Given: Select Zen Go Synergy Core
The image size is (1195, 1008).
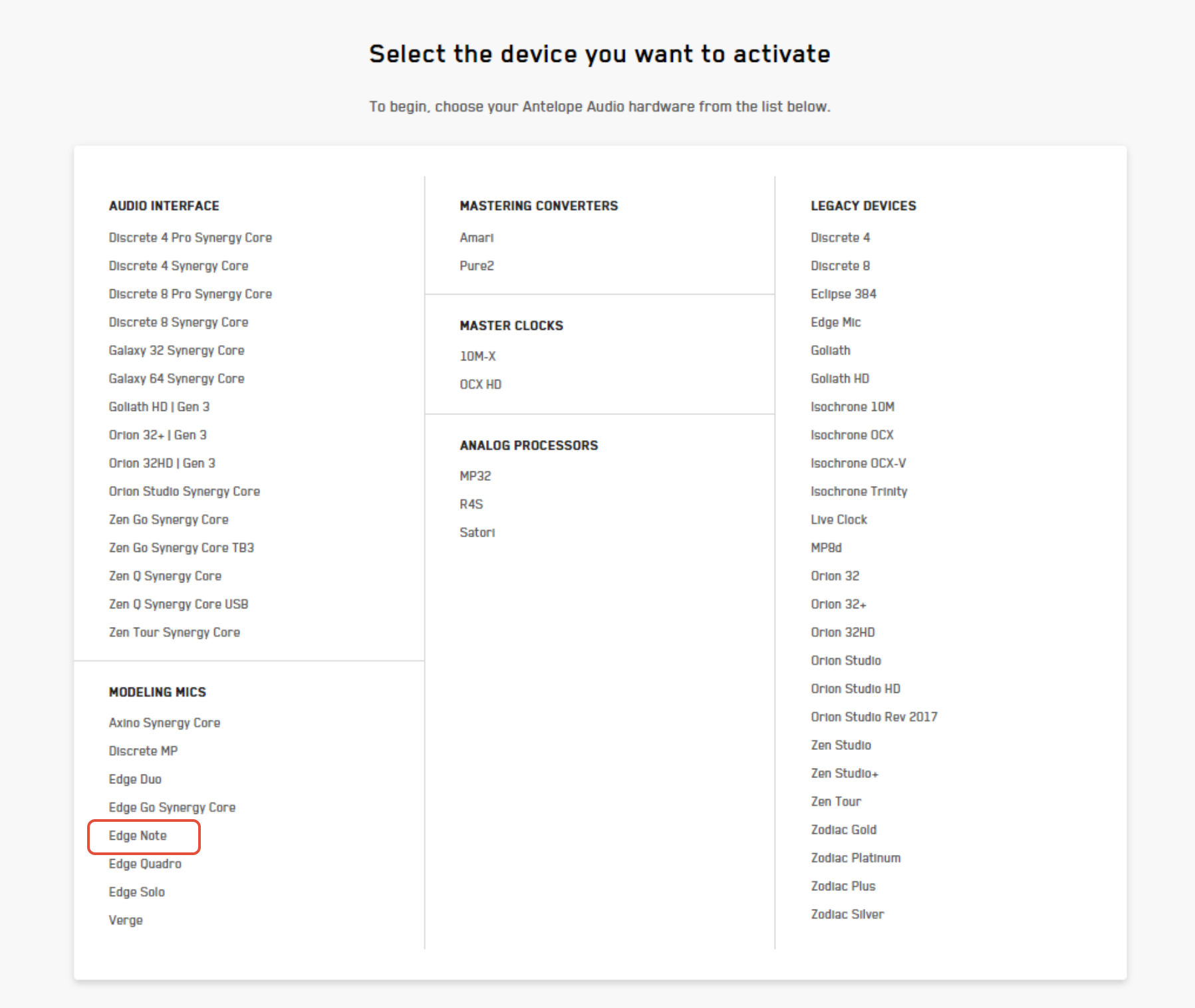Looking at the screenshot, I should 168,520.
